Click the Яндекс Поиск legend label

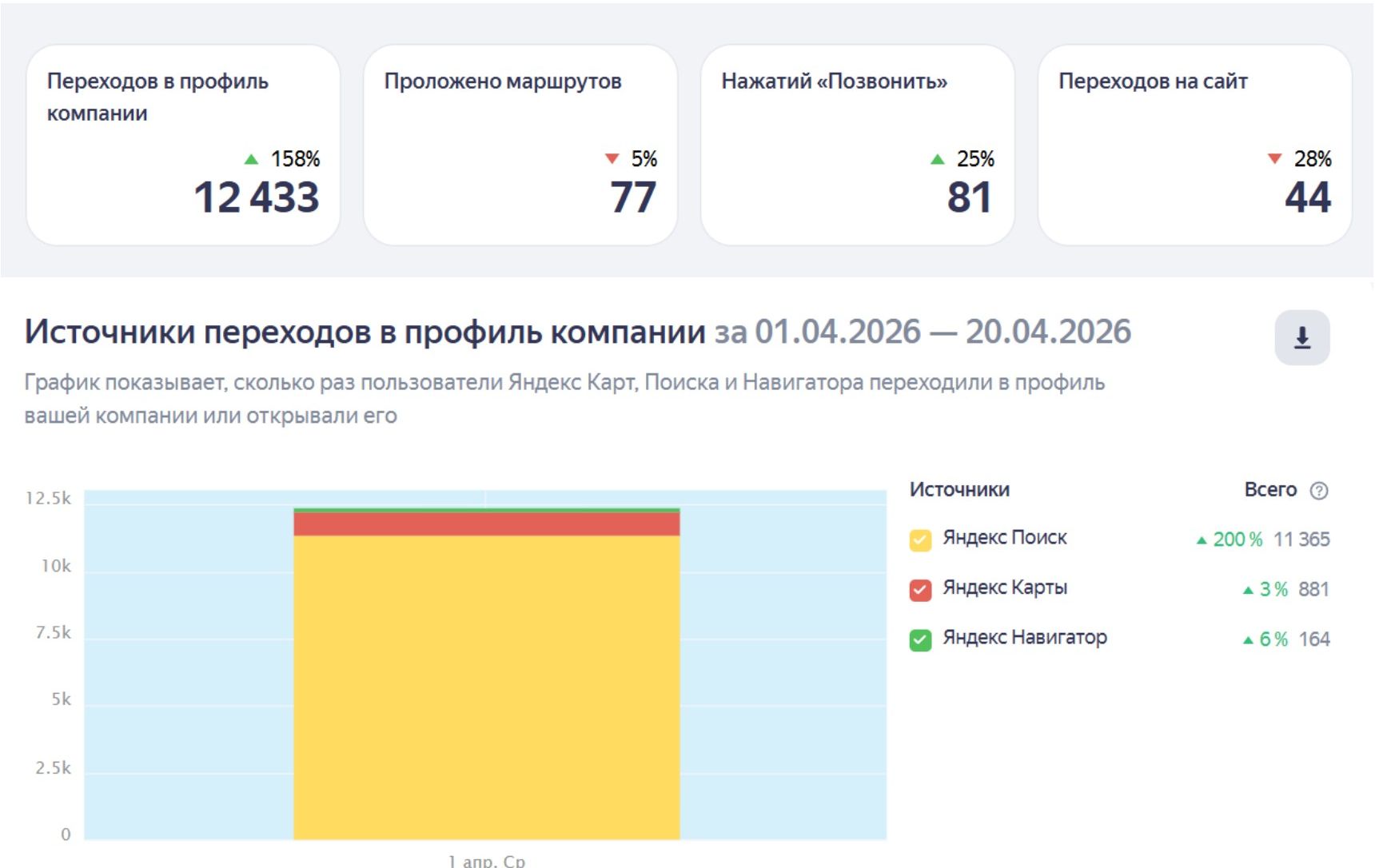point(1005,538)
